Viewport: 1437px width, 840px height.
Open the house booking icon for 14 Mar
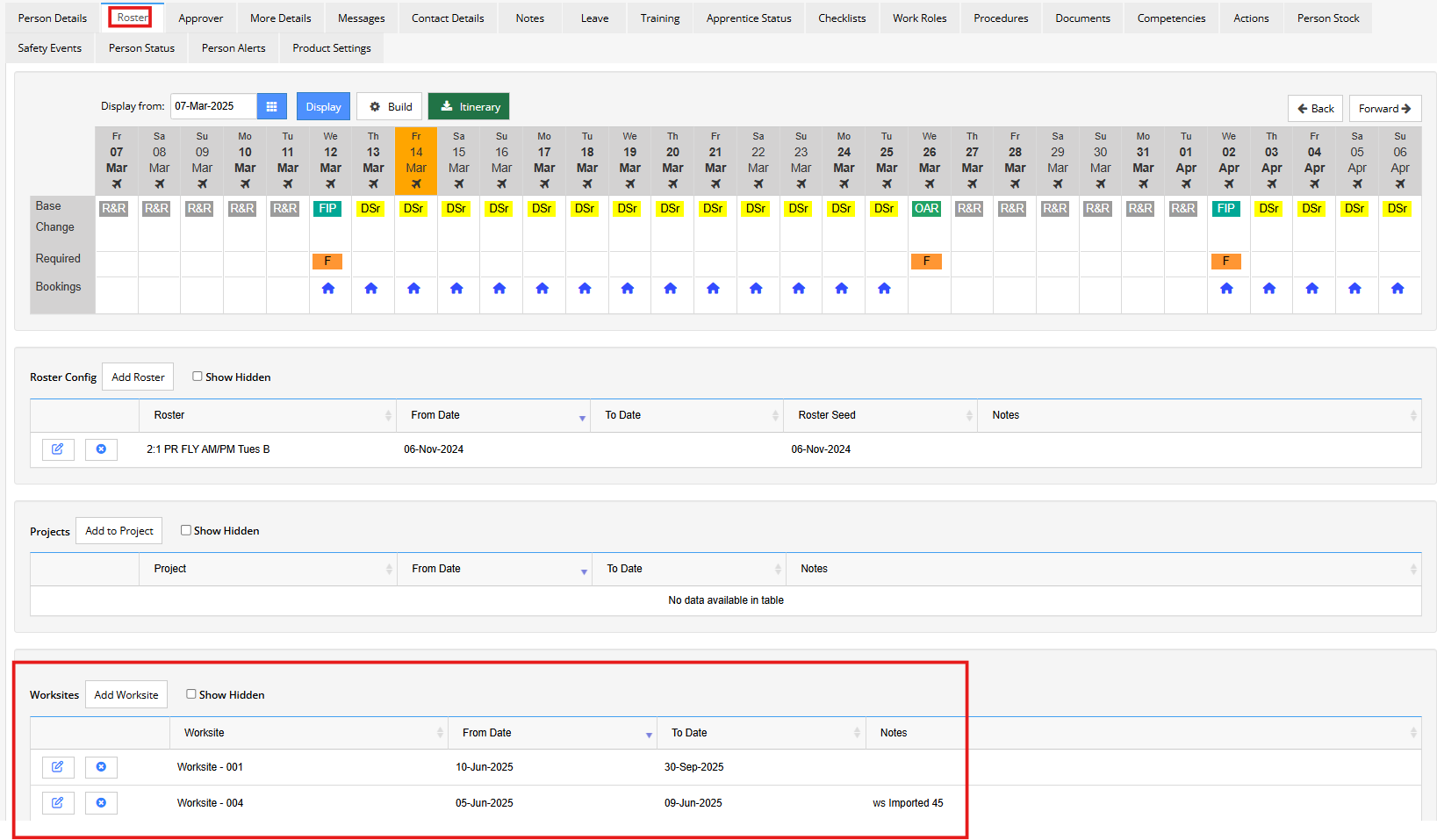pyautogui.click(x=414, y=289)
